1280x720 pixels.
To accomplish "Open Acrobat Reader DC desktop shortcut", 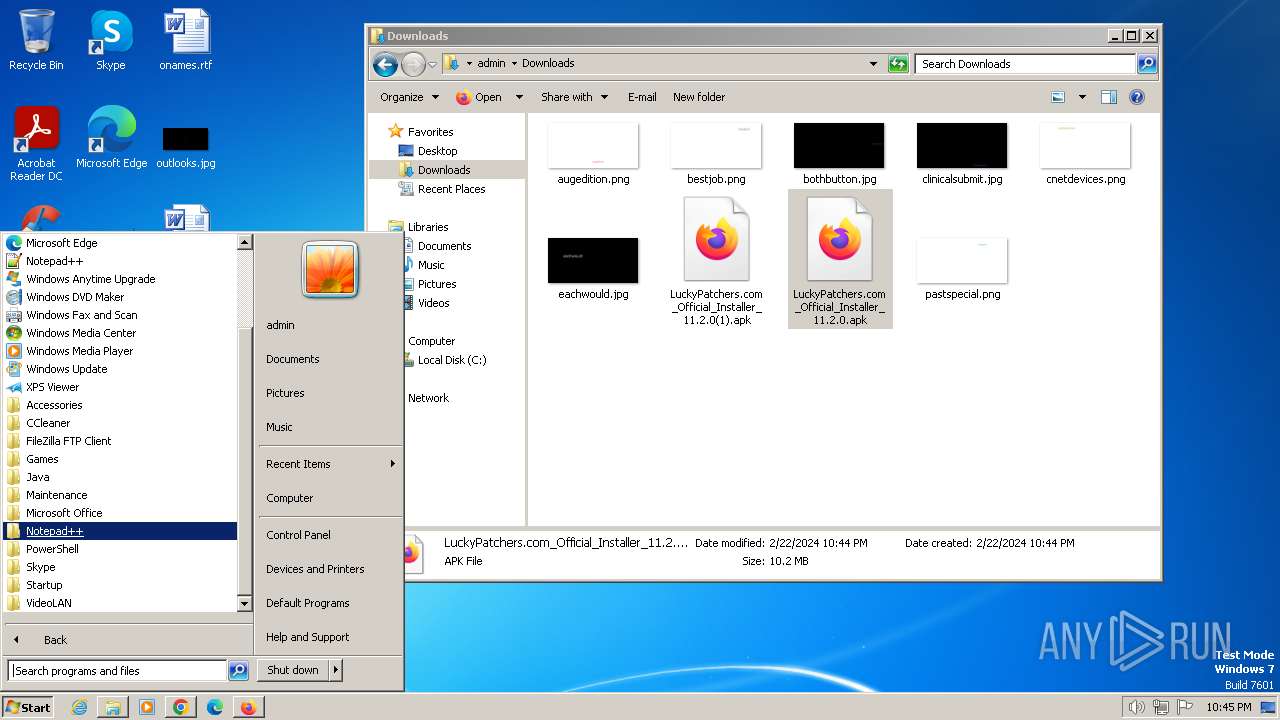I will (x=36, y=144).
